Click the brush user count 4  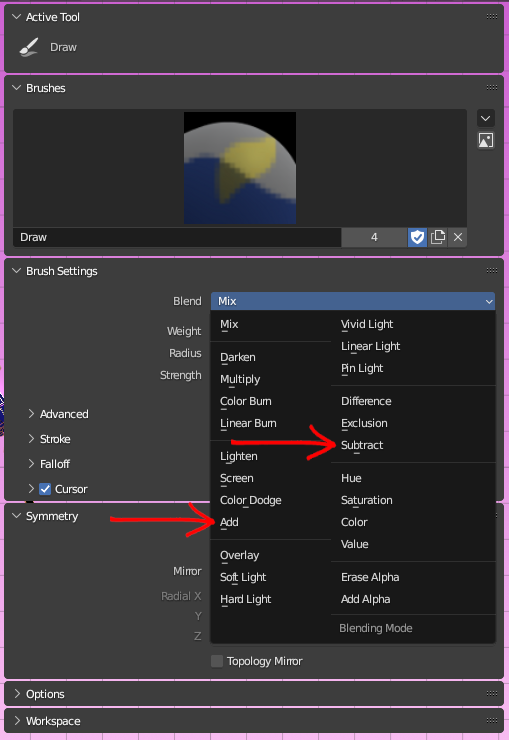point(374,237)
